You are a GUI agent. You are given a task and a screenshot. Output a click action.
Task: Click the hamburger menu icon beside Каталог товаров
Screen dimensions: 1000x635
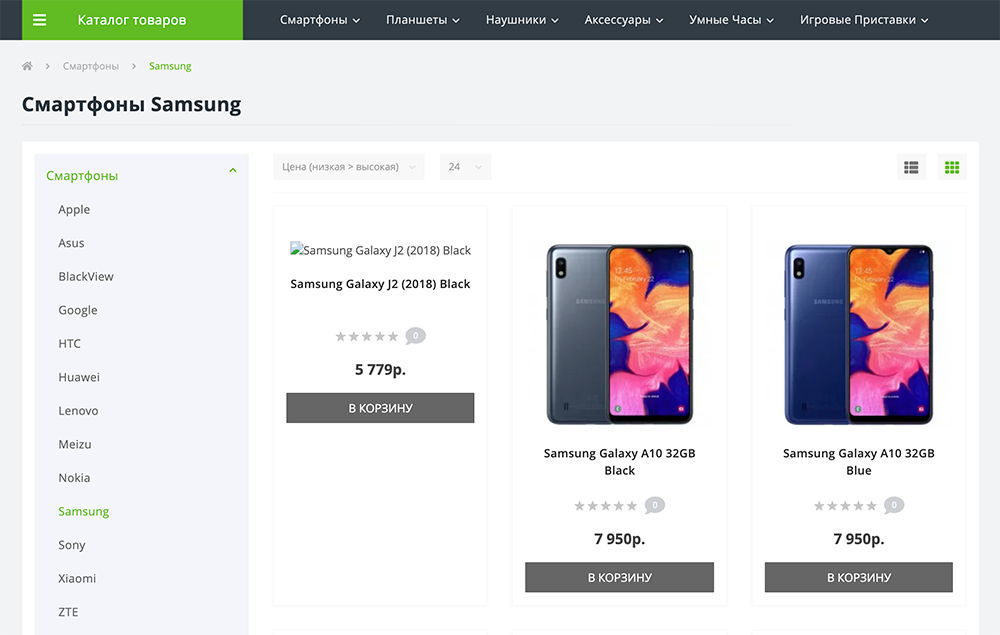pos(40,20)
